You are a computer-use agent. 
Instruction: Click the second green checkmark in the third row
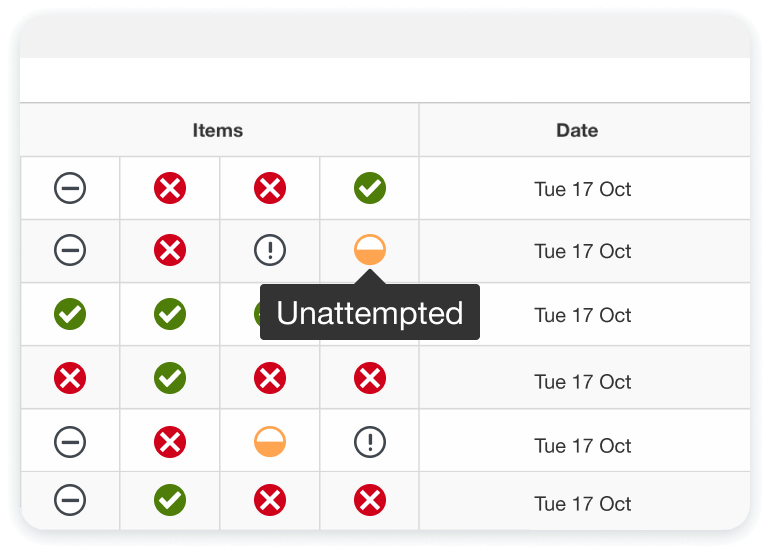pos(170,314)
